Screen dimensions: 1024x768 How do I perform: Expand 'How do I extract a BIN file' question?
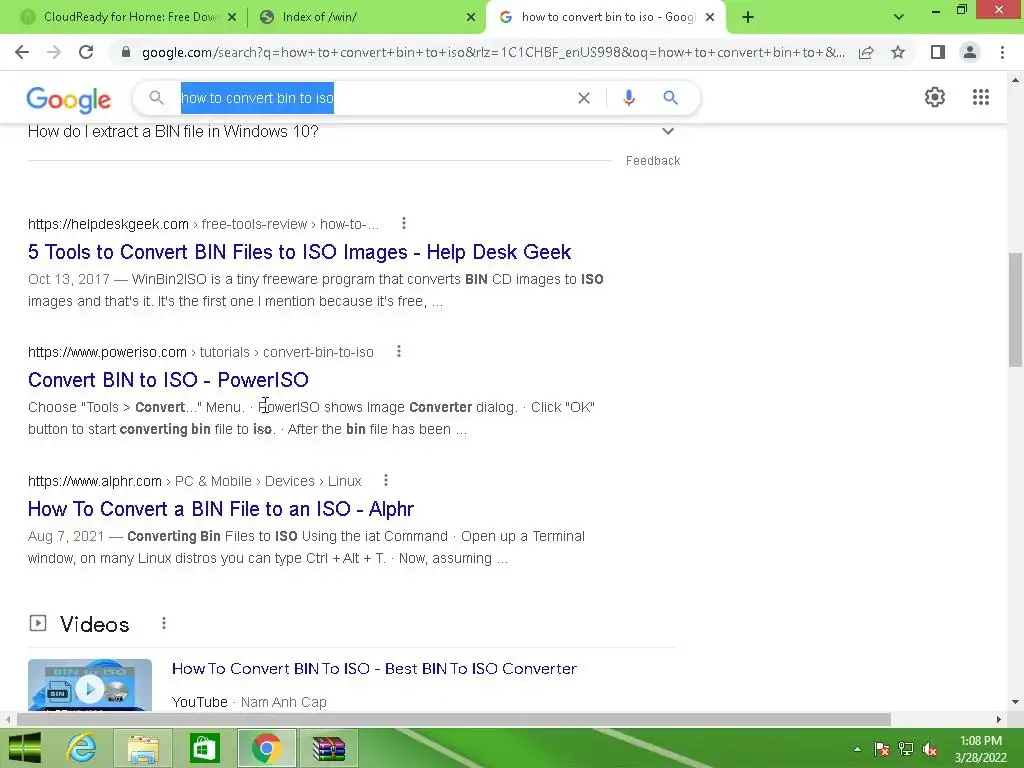coord(667,131)
